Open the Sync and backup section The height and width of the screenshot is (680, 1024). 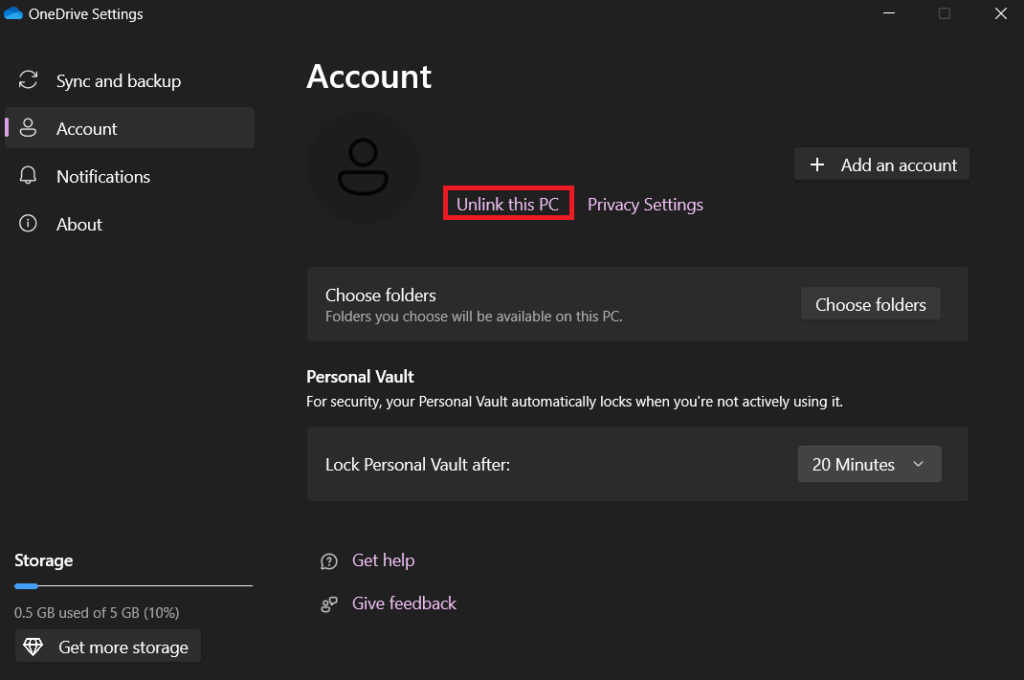tap(129, 80)
